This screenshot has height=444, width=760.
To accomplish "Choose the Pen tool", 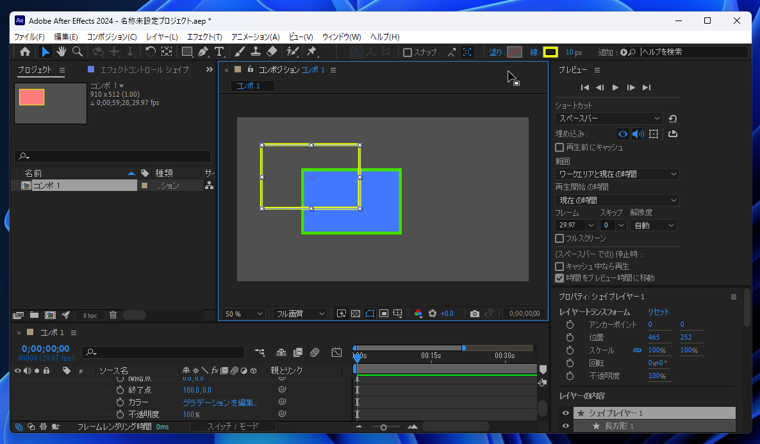I will coord(203,52).
